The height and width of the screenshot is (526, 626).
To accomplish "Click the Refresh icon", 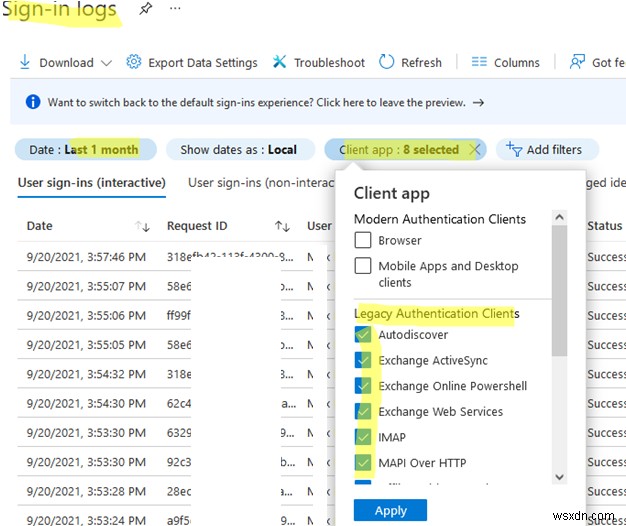I will pos(387,62).
